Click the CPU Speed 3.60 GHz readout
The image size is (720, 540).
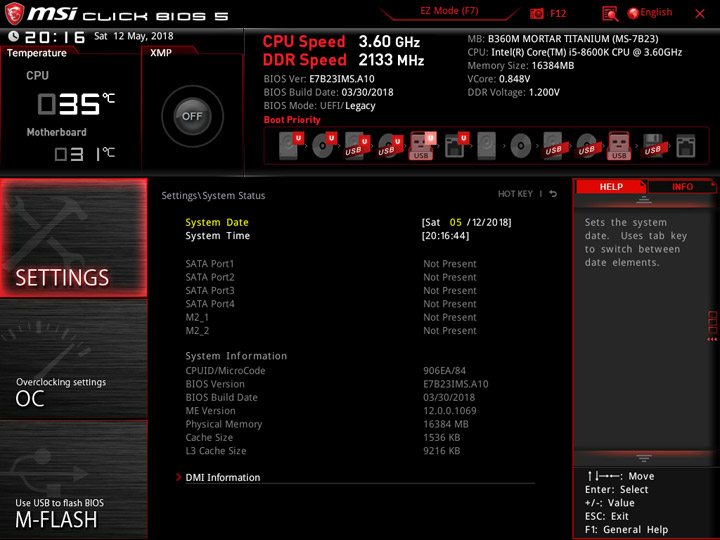(x=341, y=41)
